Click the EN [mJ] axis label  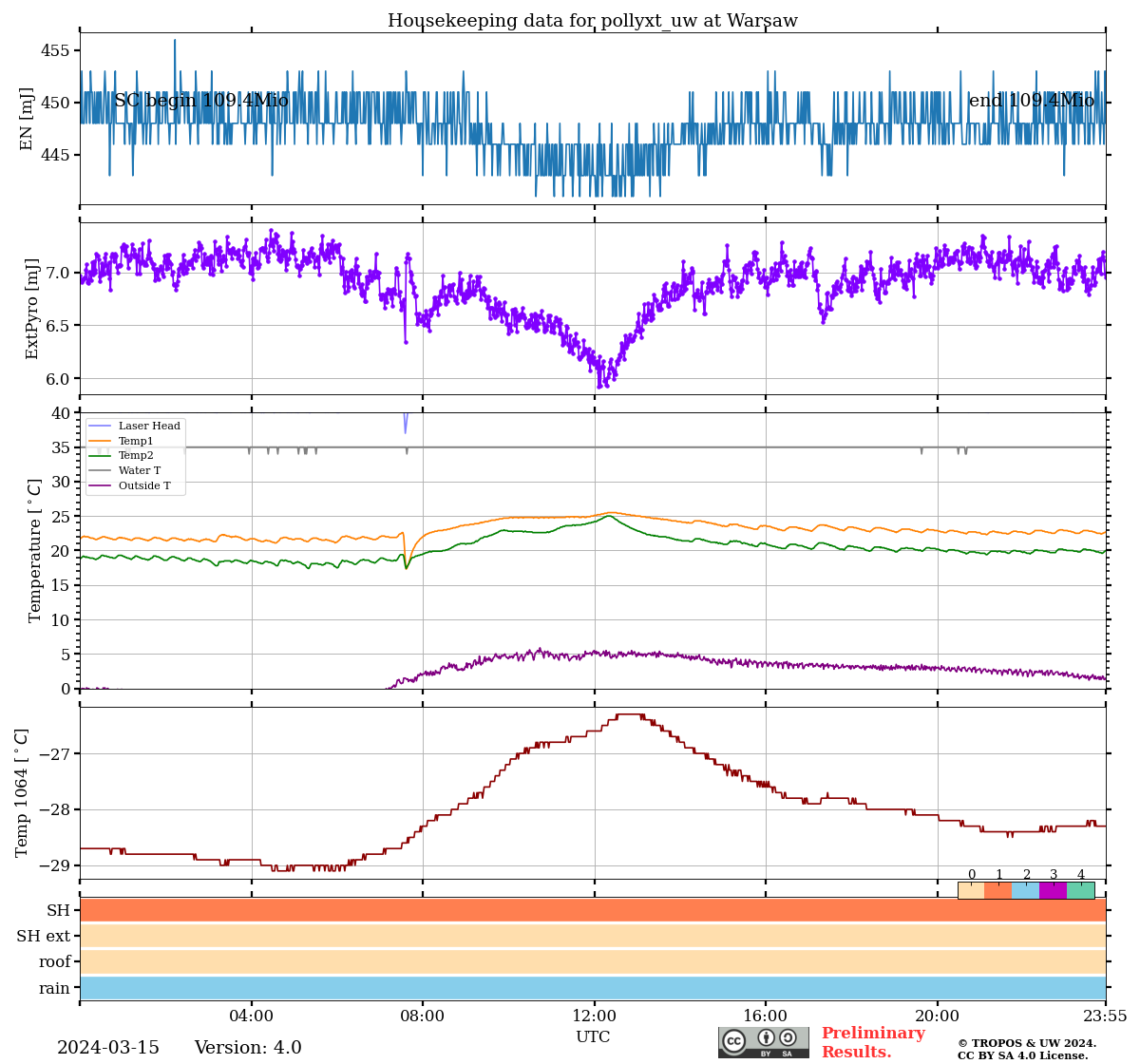tap(27, 119)
